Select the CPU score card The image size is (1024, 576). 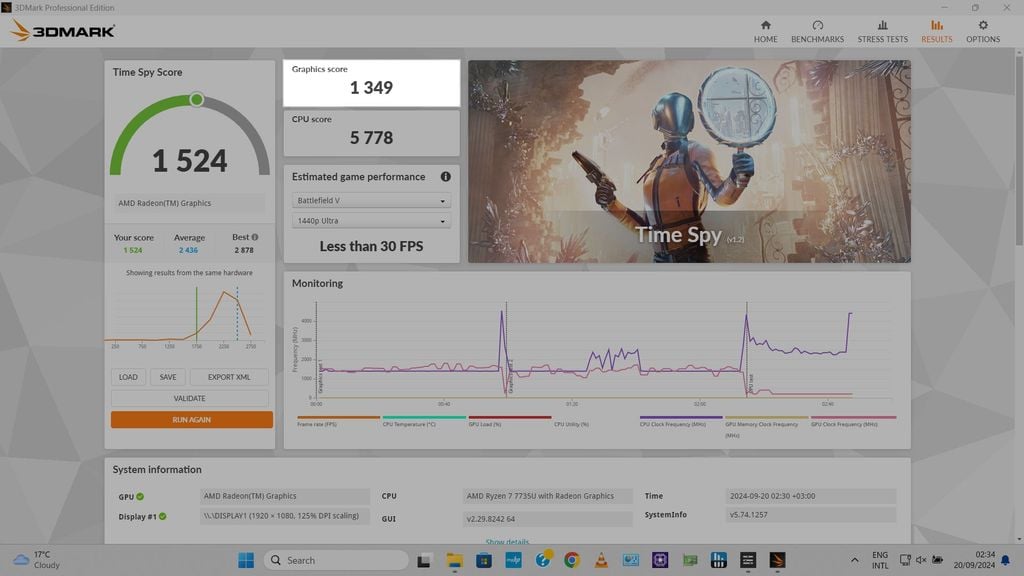[x=371, y=133]
